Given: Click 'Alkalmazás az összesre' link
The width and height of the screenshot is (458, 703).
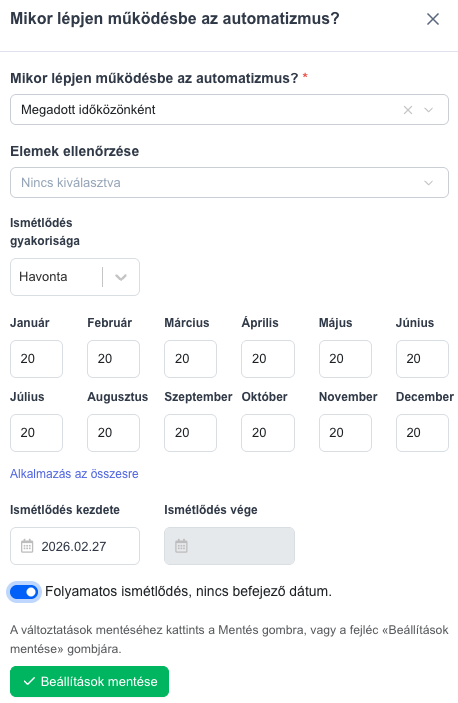Looking at the screenshot, I should [74, 474].
